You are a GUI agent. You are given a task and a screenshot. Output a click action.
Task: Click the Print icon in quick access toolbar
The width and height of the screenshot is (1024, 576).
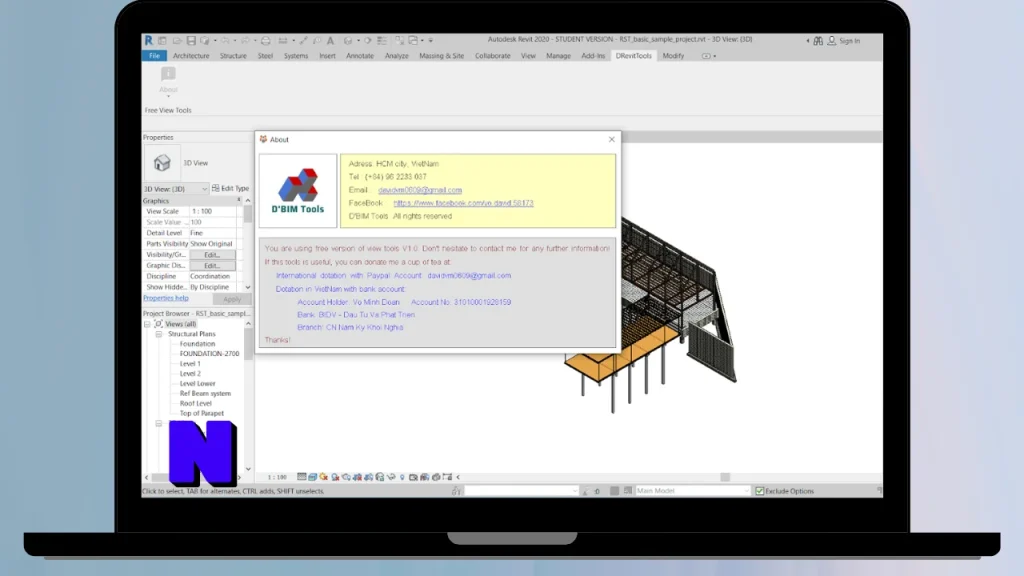266,40
